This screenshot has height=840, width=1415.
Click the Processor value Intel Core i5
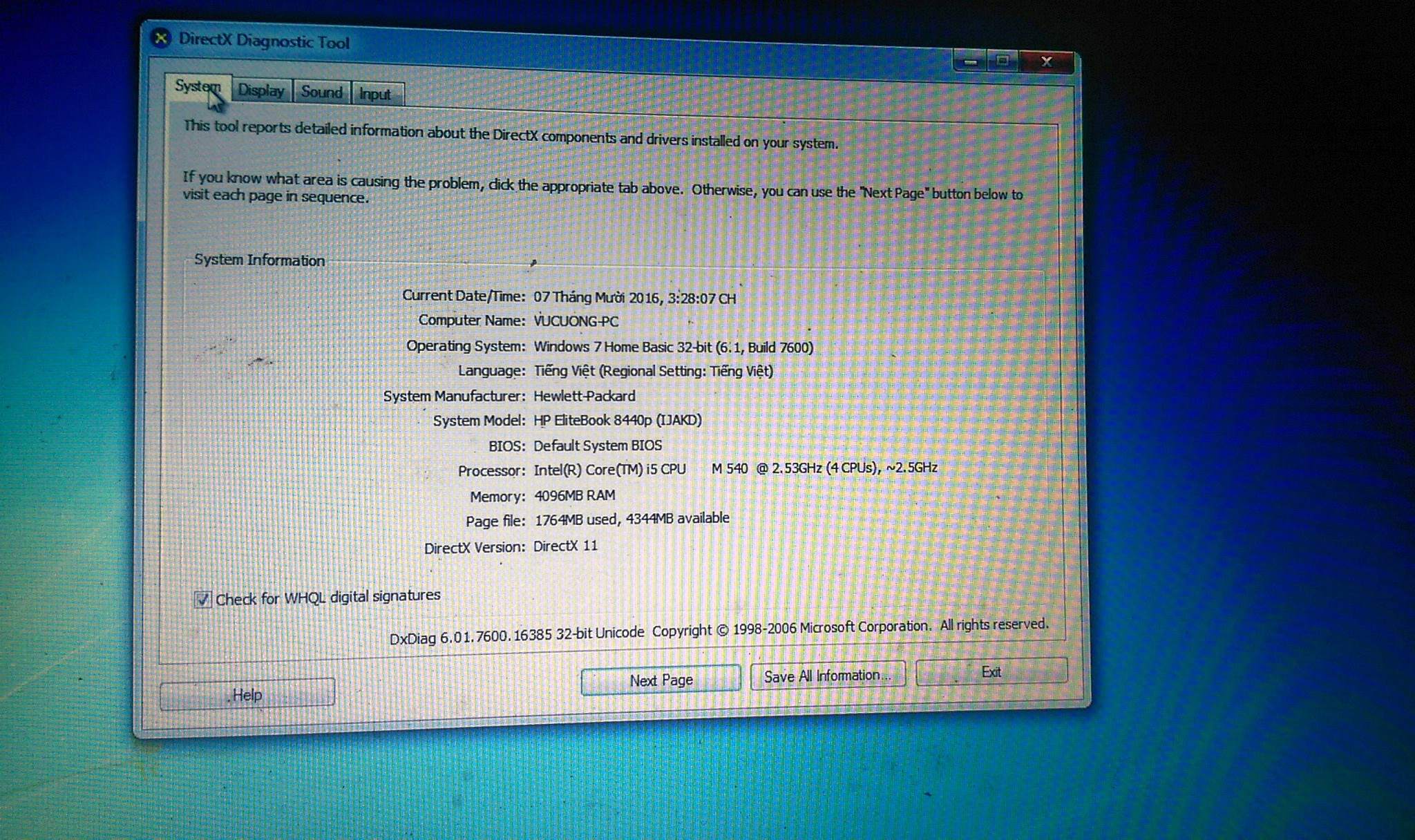pos(734,468)
